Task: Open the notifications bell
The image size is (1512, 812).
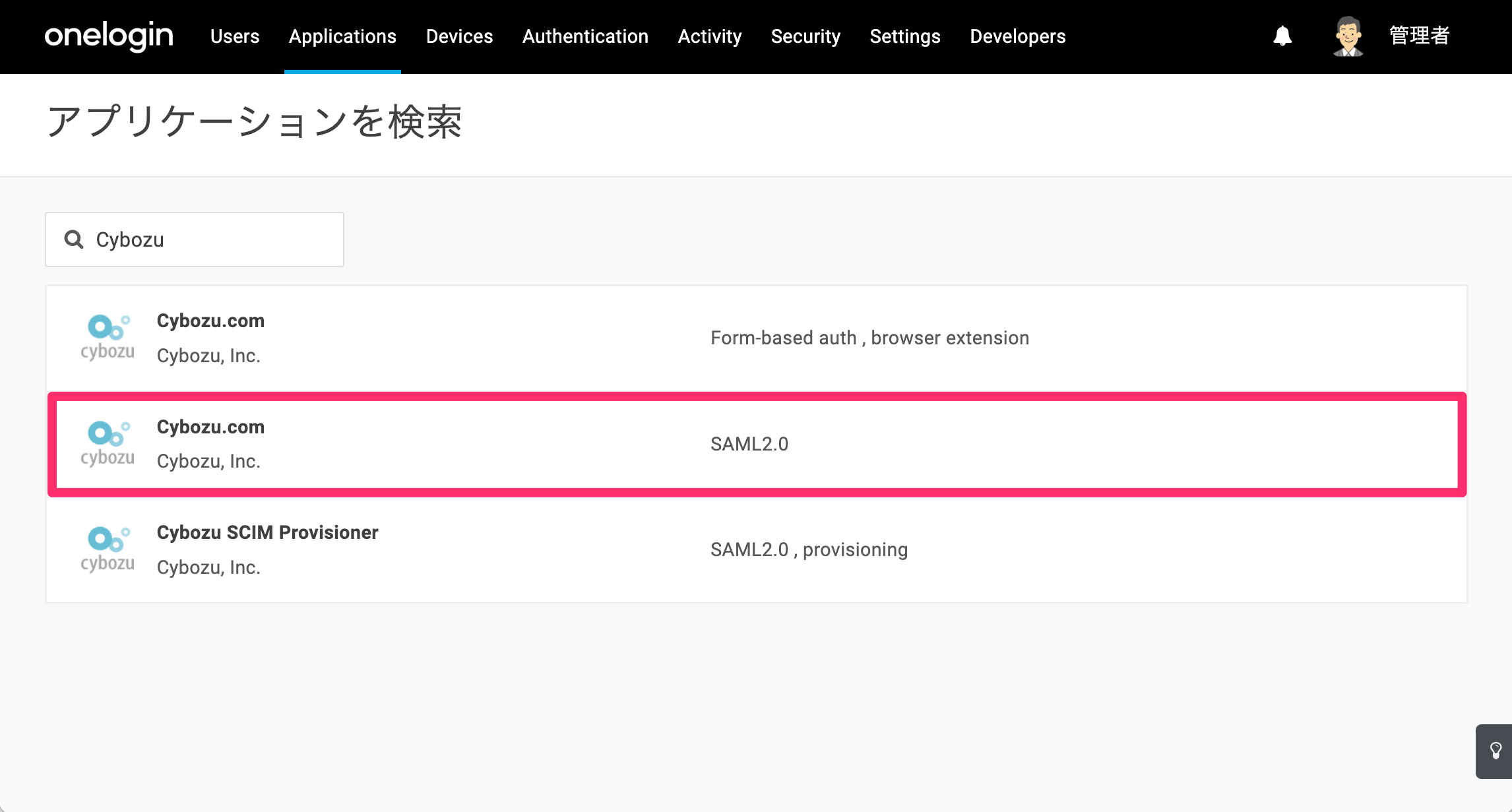Action: [1282, 36]
